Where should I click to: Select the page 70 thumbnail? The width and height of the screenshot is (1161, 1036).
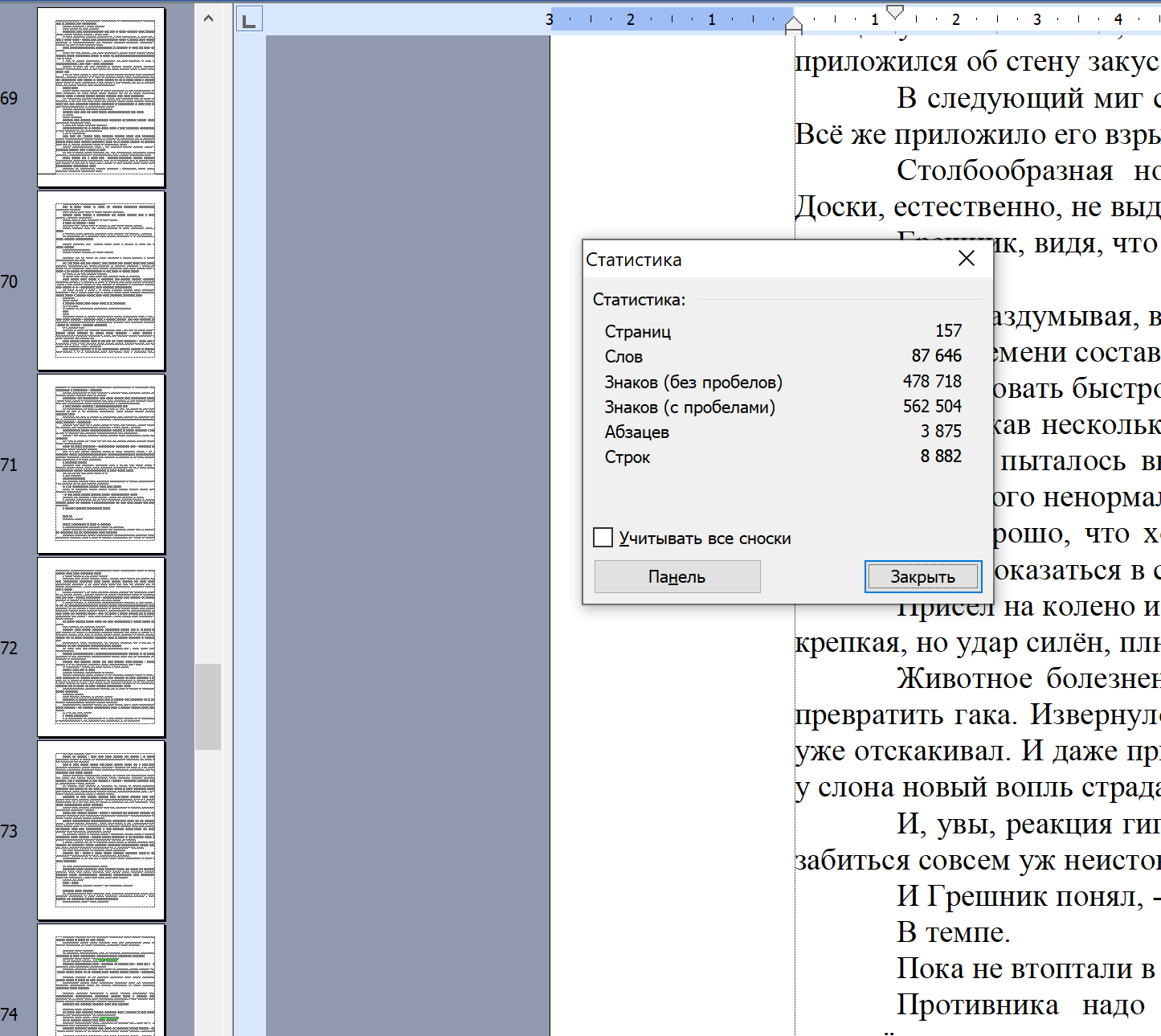click(101, 280)
